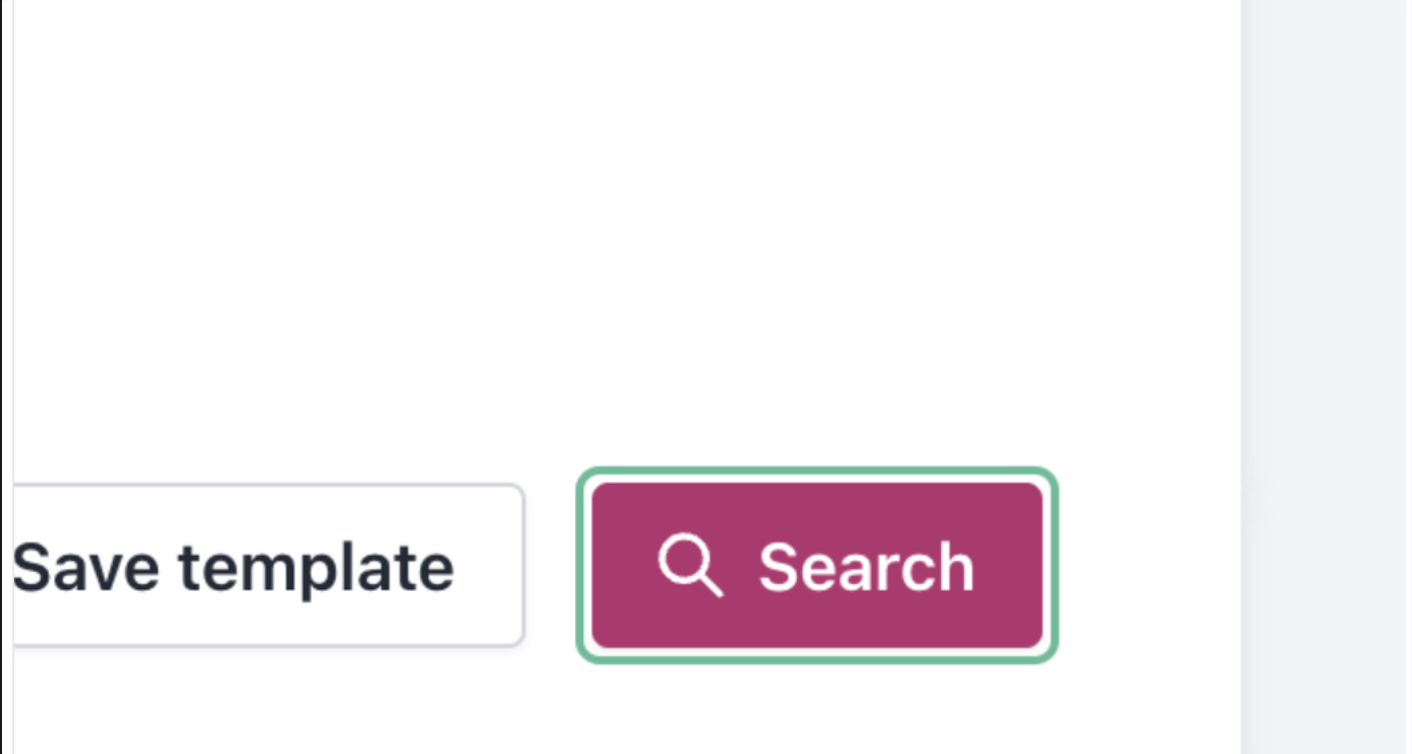
Task: Save the current filters as a template
Action: pyautogui.click(x=268, y=565)
